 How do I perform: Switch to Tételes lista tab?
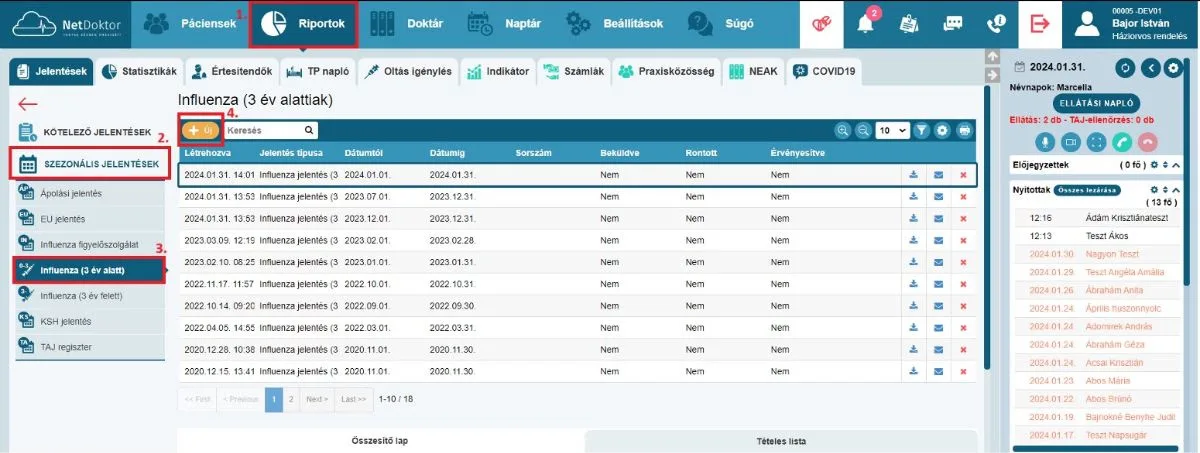(781, 440)
